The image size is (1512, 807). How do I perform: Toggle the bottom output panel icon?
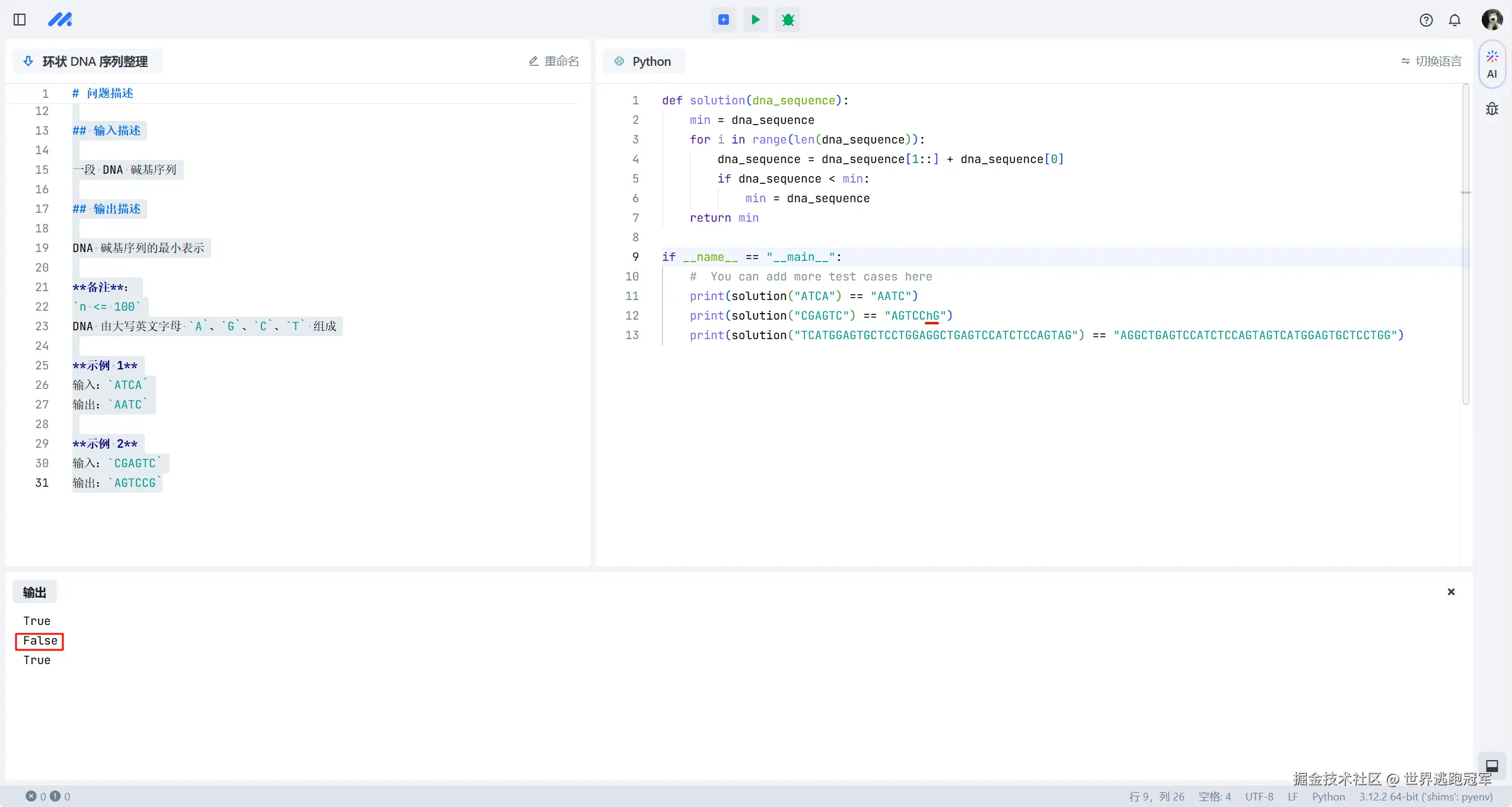pyautogui.click(x=1492, y=765)
